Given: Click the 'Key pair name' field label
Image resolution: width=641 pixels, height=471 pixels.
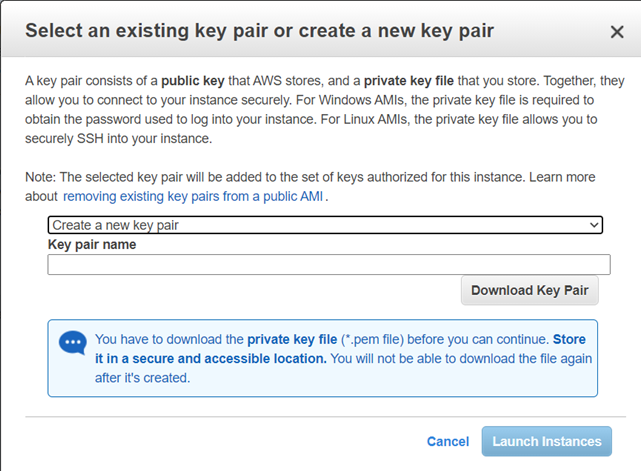Looking at the screenshot, I should [x=92, y=244].
